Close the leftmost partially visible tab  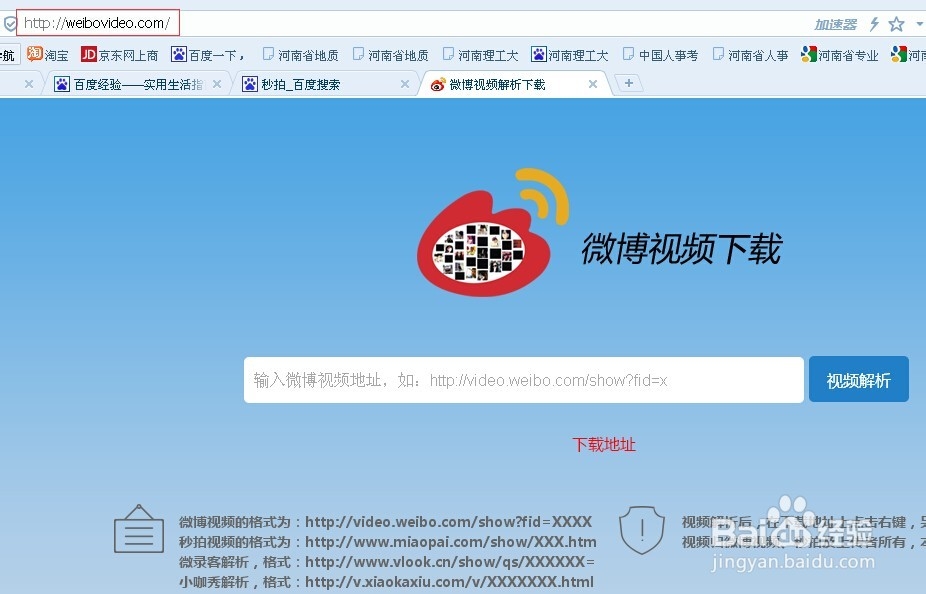(x=28, y=84)
